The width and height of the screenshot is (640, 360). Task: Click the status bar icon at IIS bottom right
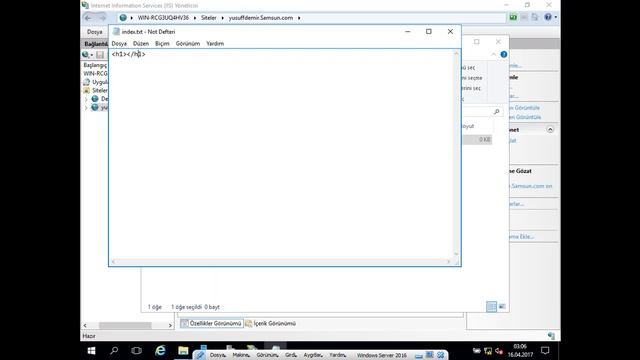551,336
